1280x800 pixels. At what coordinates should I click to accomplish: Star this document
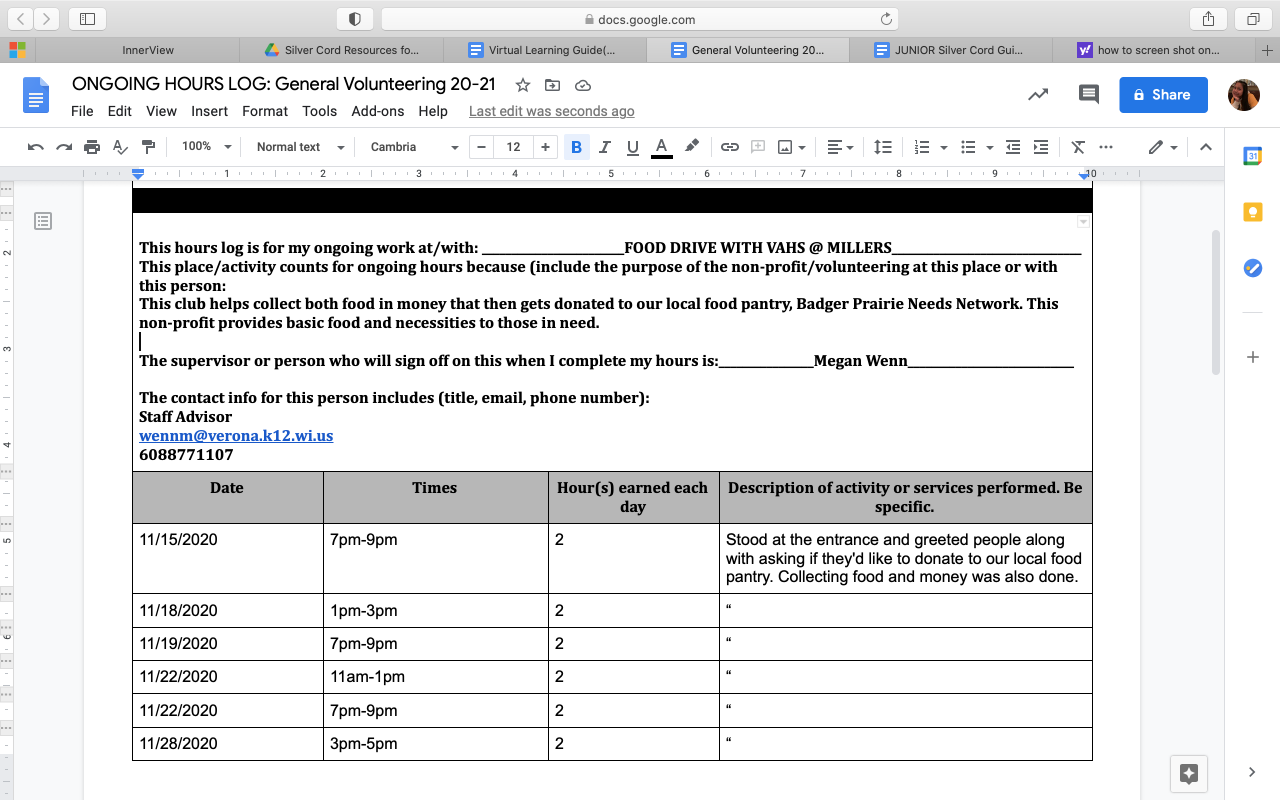click(522, 85)
